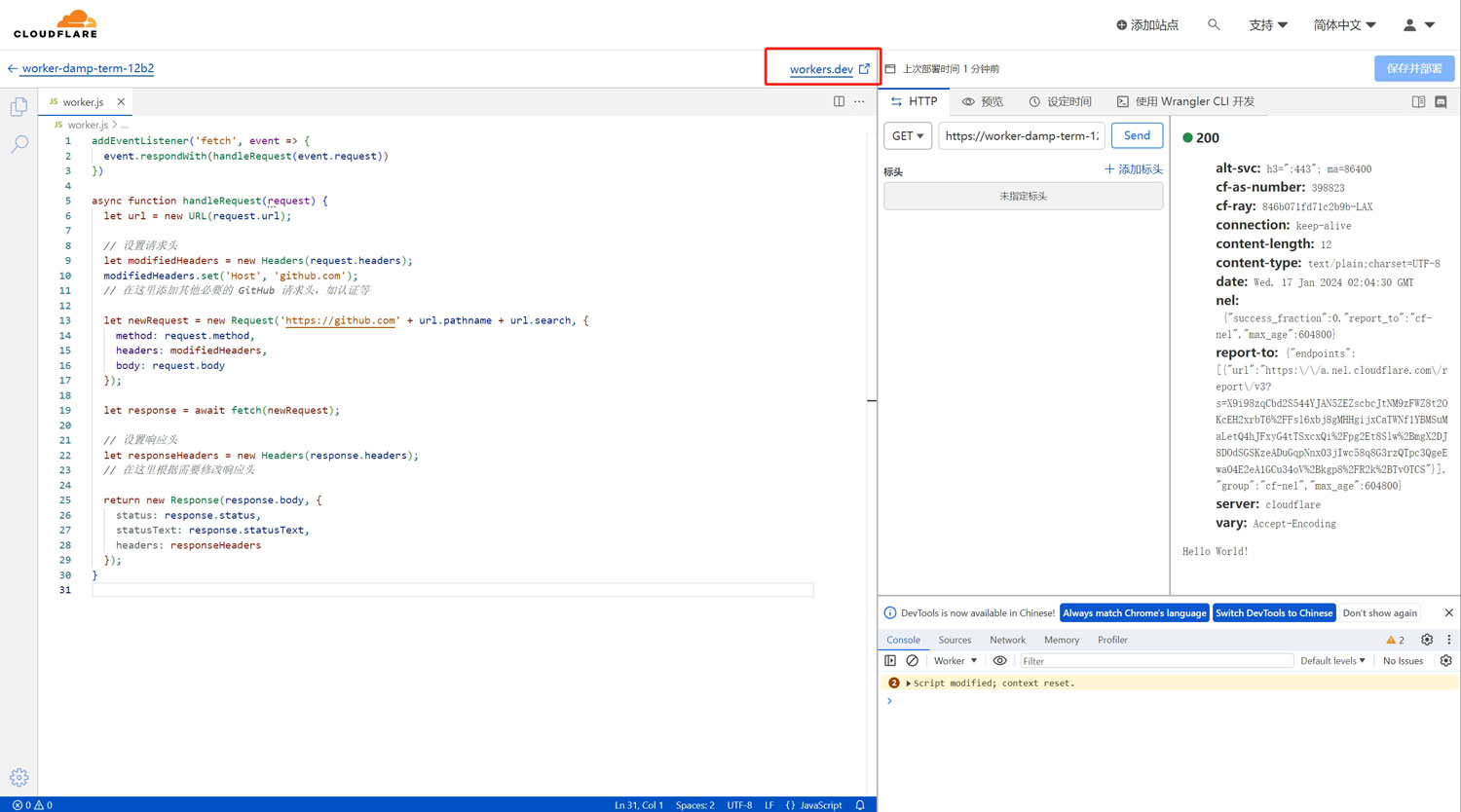Expand the 支持 support dropdown
The width and height of the screenshot is (1461, 812).
(1268, 25)
